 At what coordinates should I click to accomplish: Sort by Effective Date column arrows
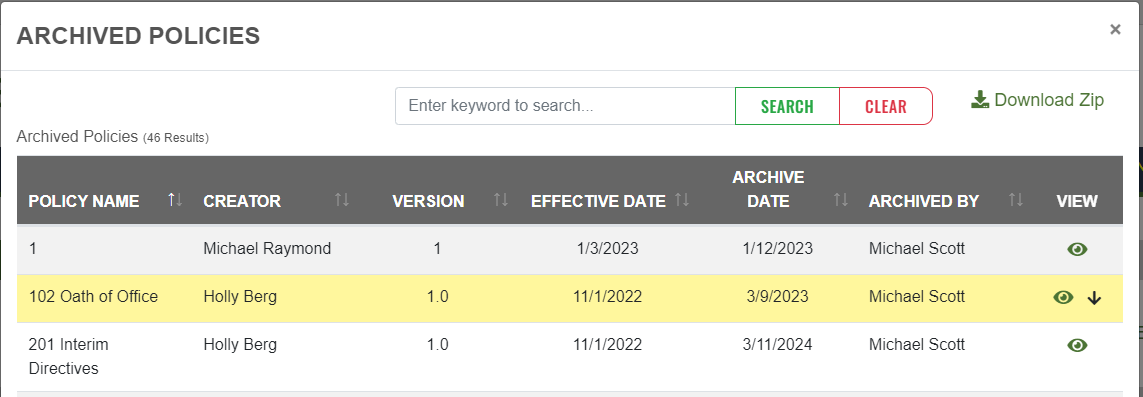682,200
